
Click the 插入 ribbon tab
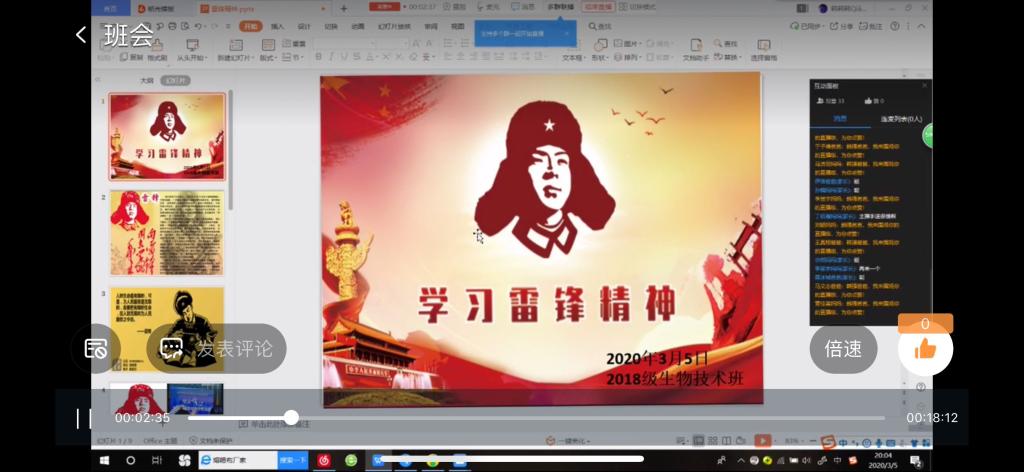tap(278, 27)
